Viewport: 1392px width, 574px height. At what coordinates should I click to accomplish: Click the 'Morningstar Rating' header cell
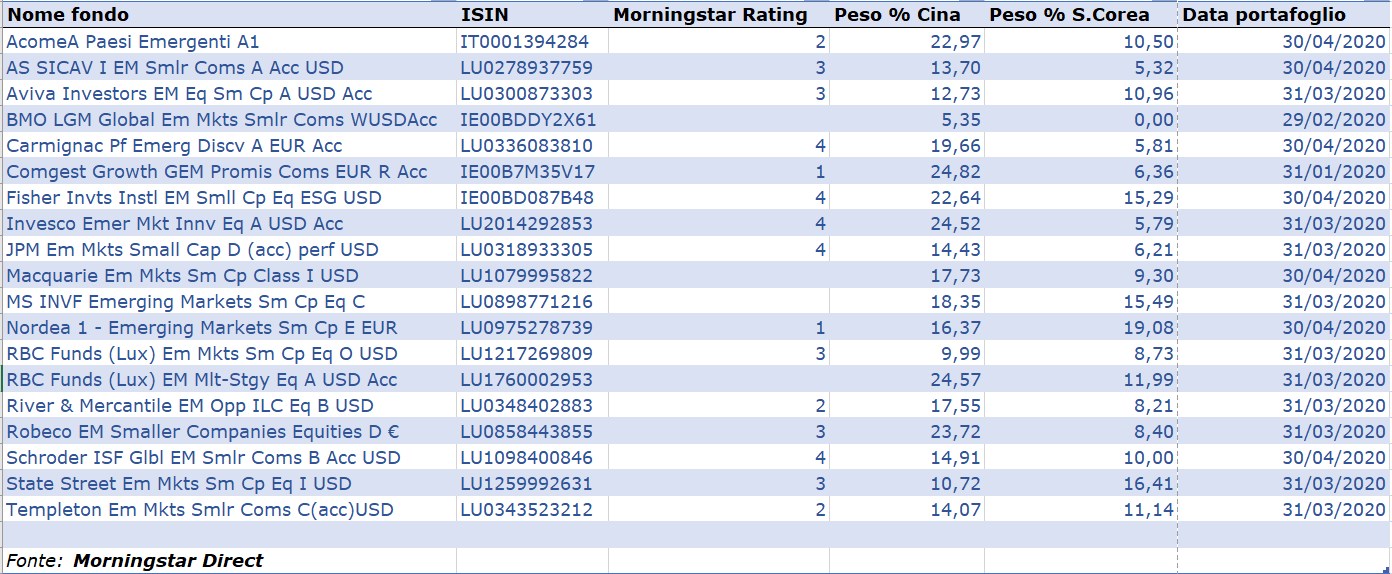(710, 15)
